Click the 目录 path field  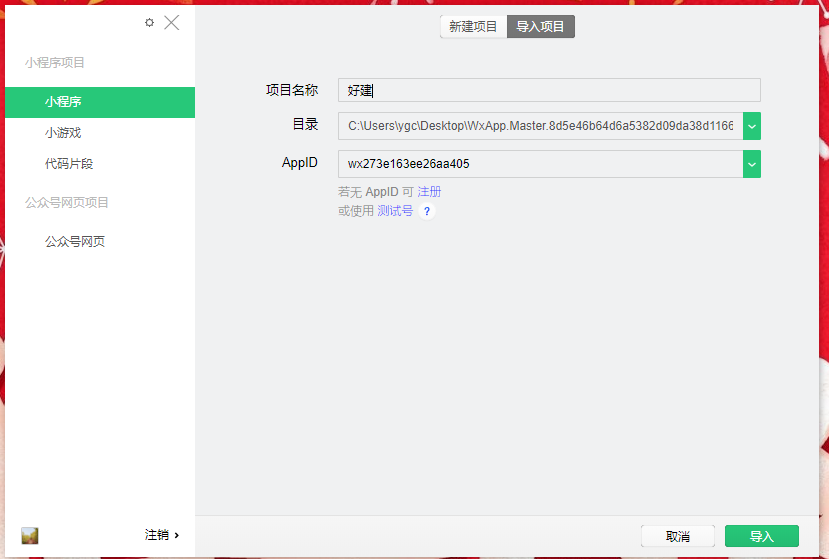[x=540, y=126]
